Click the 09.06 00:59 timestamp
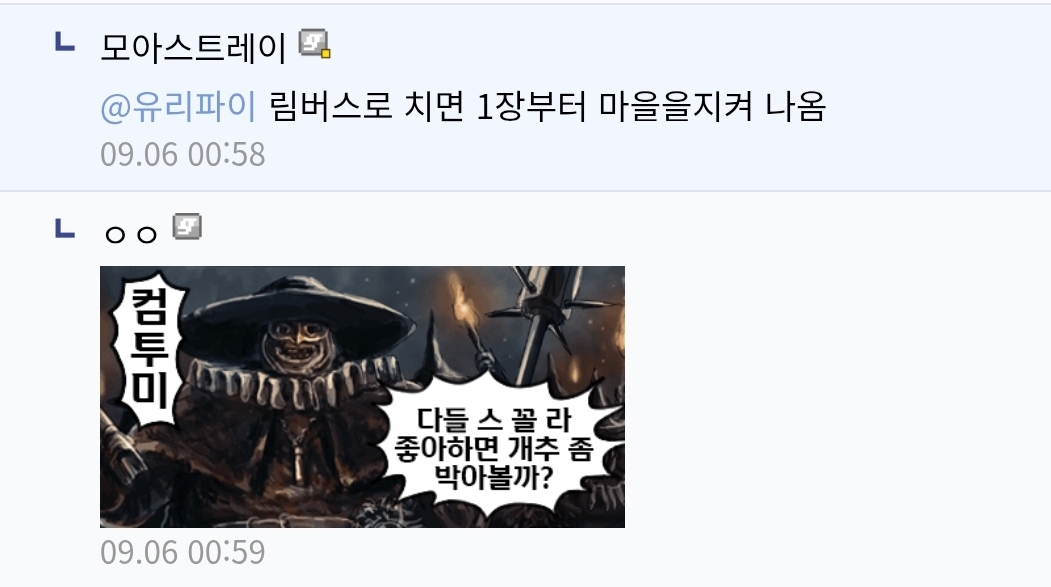The width and height of the screenshot is (1051, 587). coord(183,553)
